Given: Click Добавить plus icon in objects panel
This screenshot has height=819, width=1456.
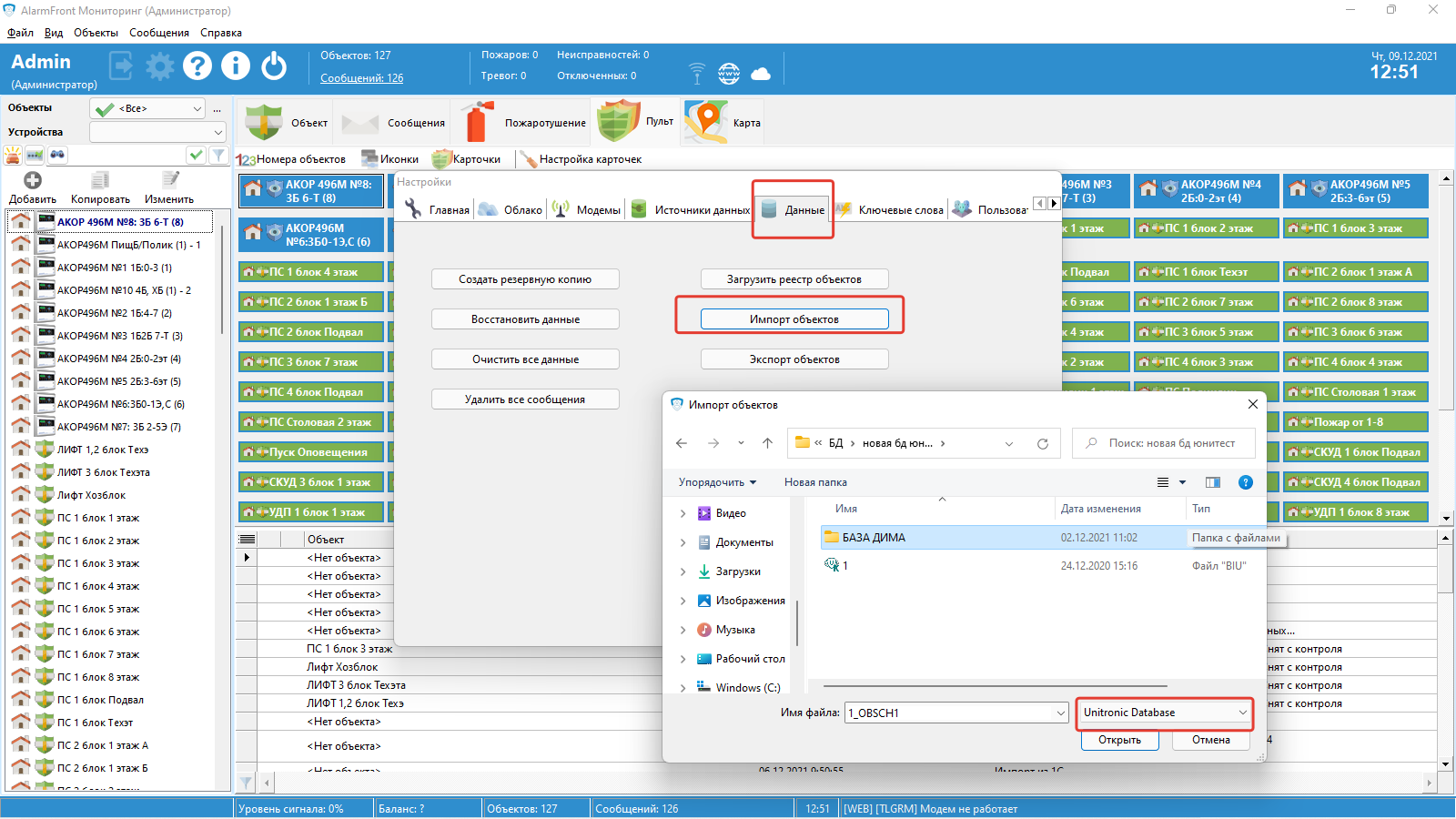Looking at the screenshot, I should coord(33,180).
